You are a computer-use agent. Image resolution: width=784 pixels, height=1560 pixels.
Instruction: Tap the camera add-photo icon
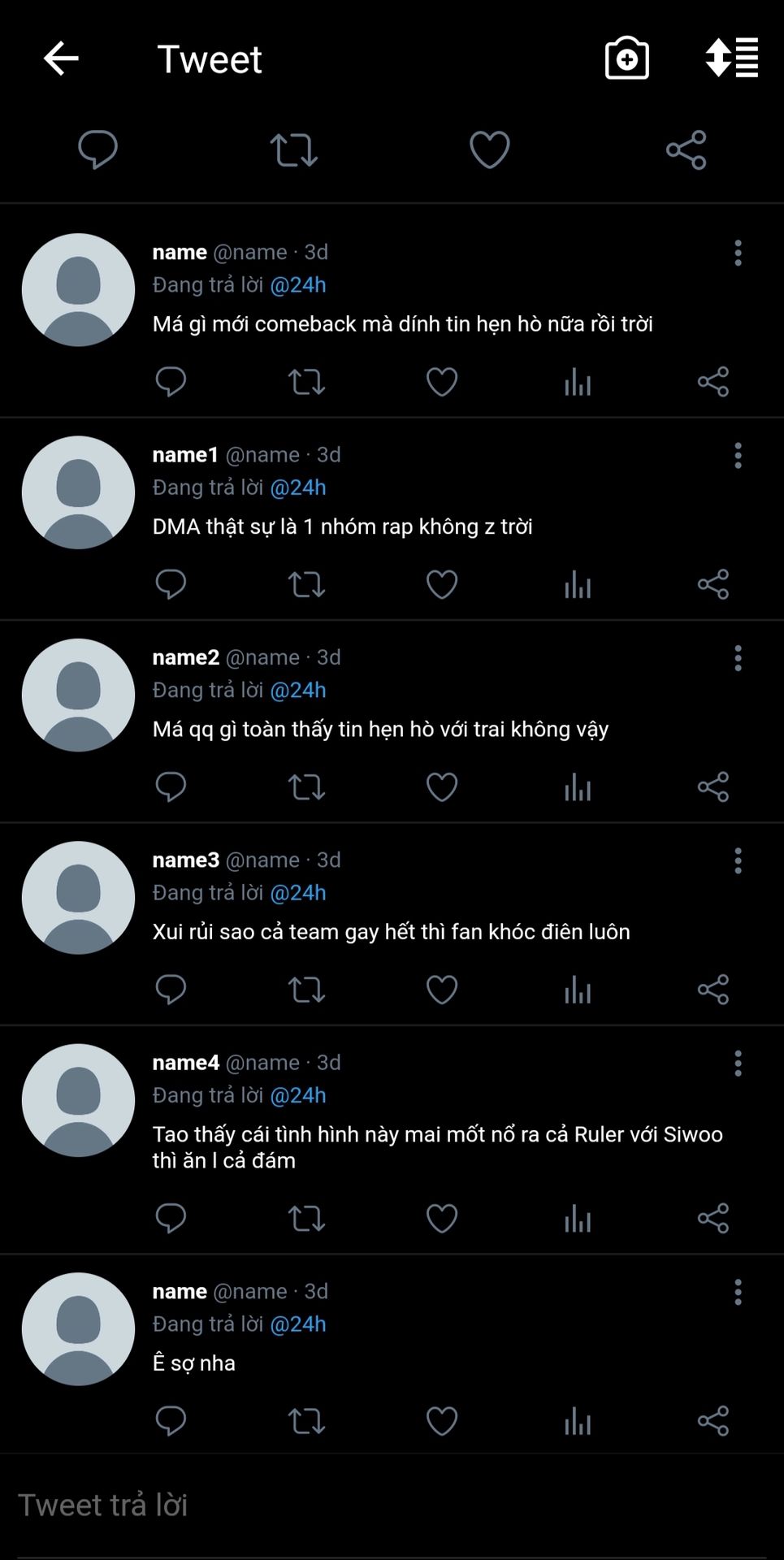pyautogui.click(x=627, y=58)
